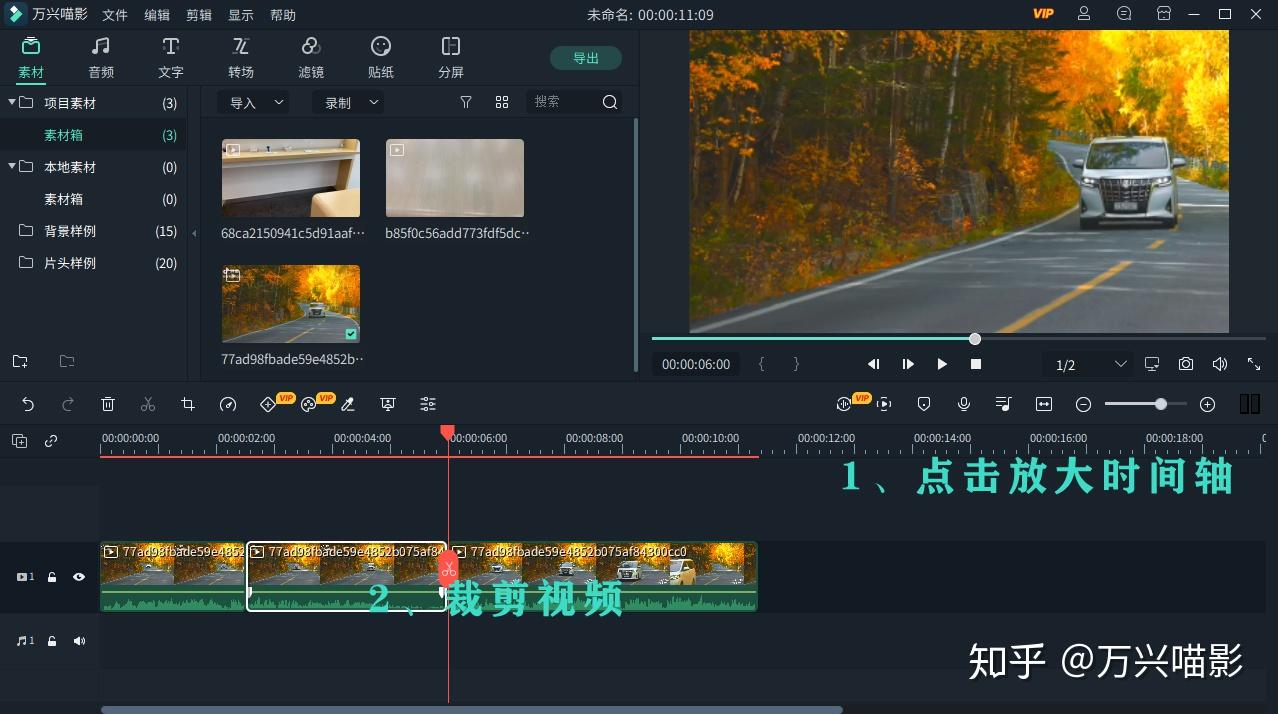Switch to the 转场 transitions tab
Image resolution: width=1278 pixels, height=714 pixels.
pos(241,57)
